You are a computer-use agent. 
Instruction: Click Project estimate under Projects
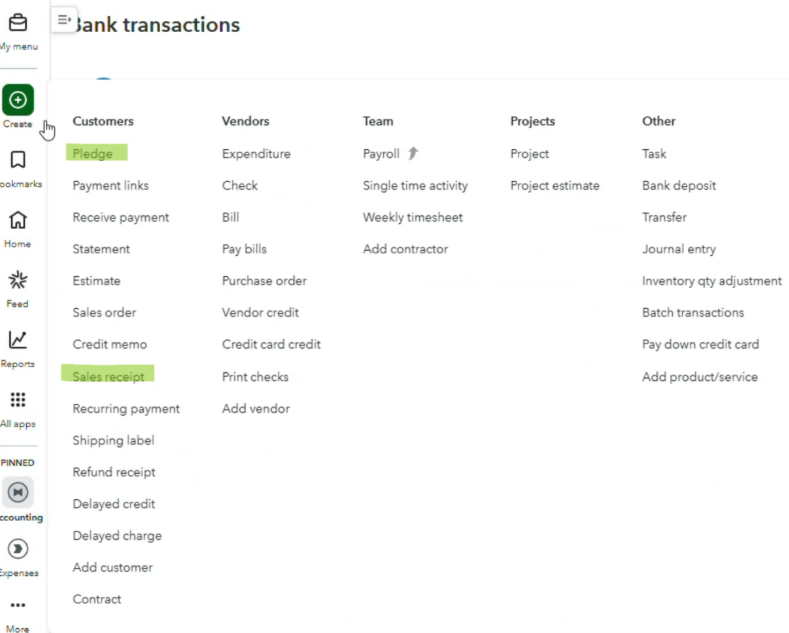554,185
